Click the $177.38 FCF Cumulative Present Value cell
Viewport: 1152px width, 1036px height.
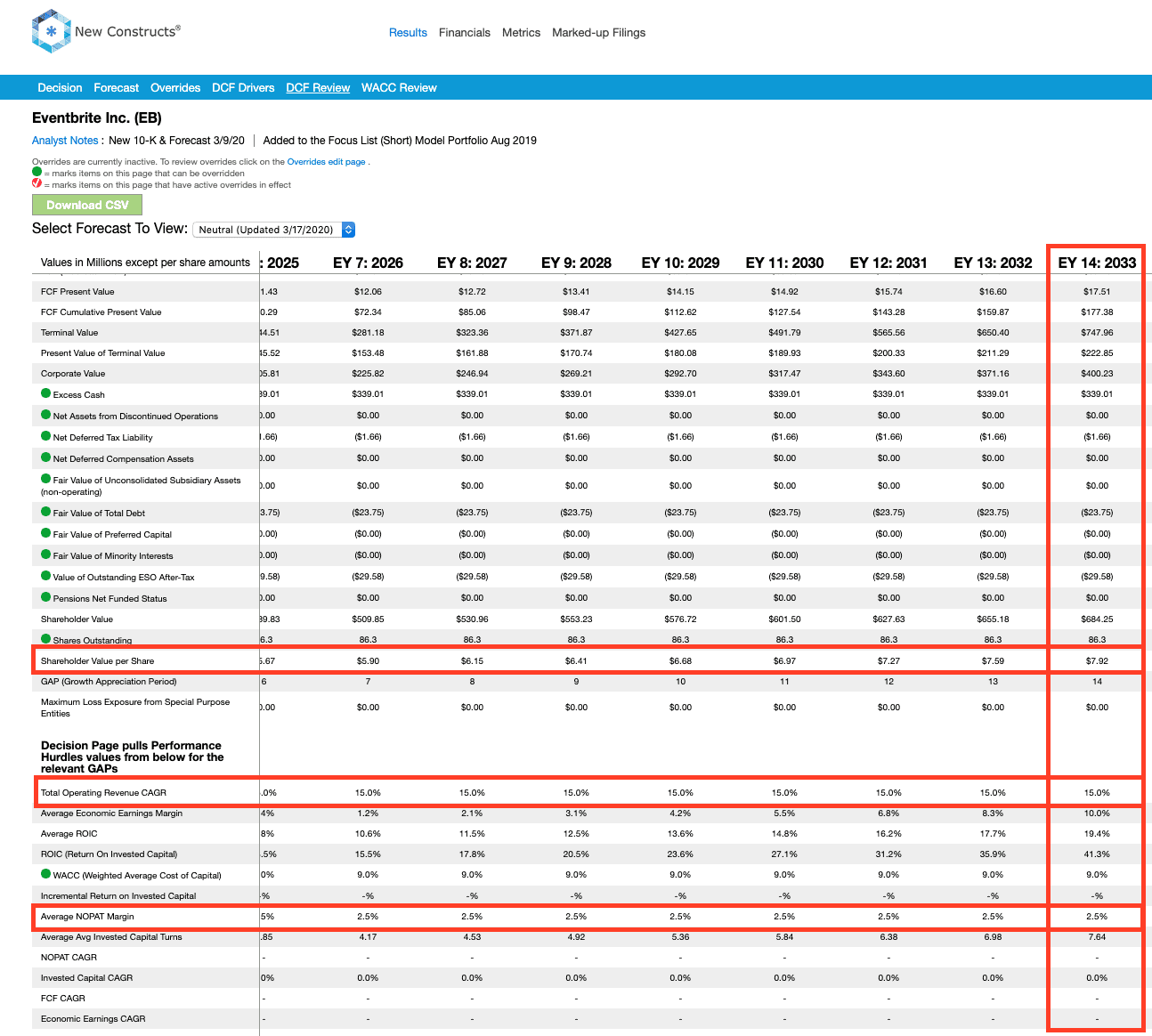click(1097, 312)
